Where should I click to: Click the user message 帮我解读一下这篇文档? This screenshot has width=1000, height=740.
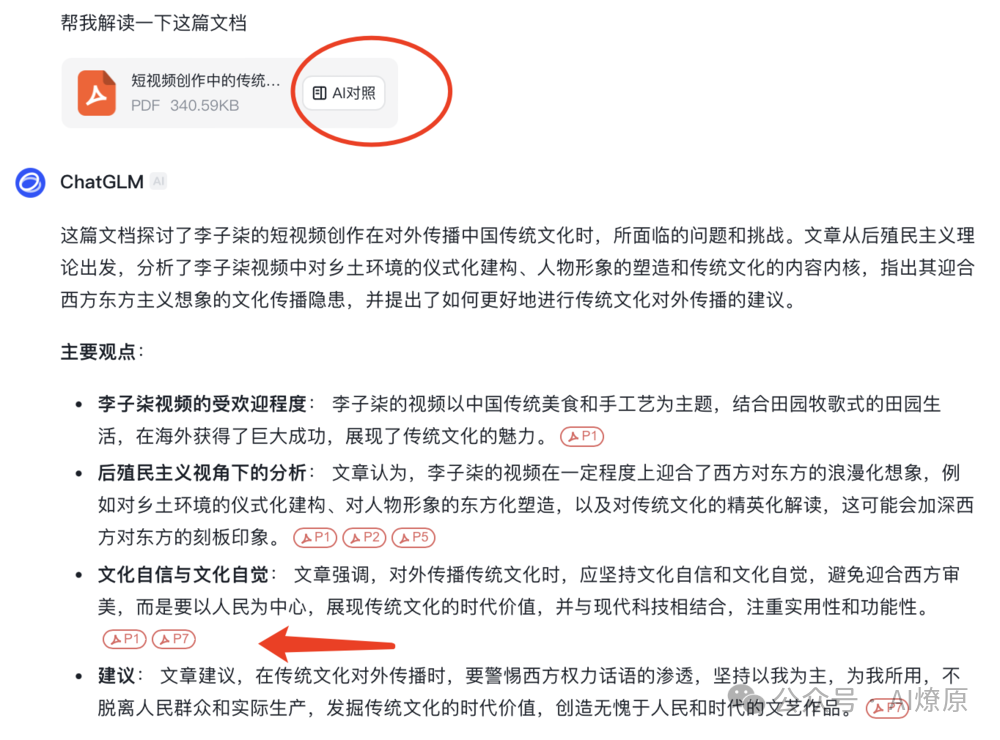coord(153,23)
